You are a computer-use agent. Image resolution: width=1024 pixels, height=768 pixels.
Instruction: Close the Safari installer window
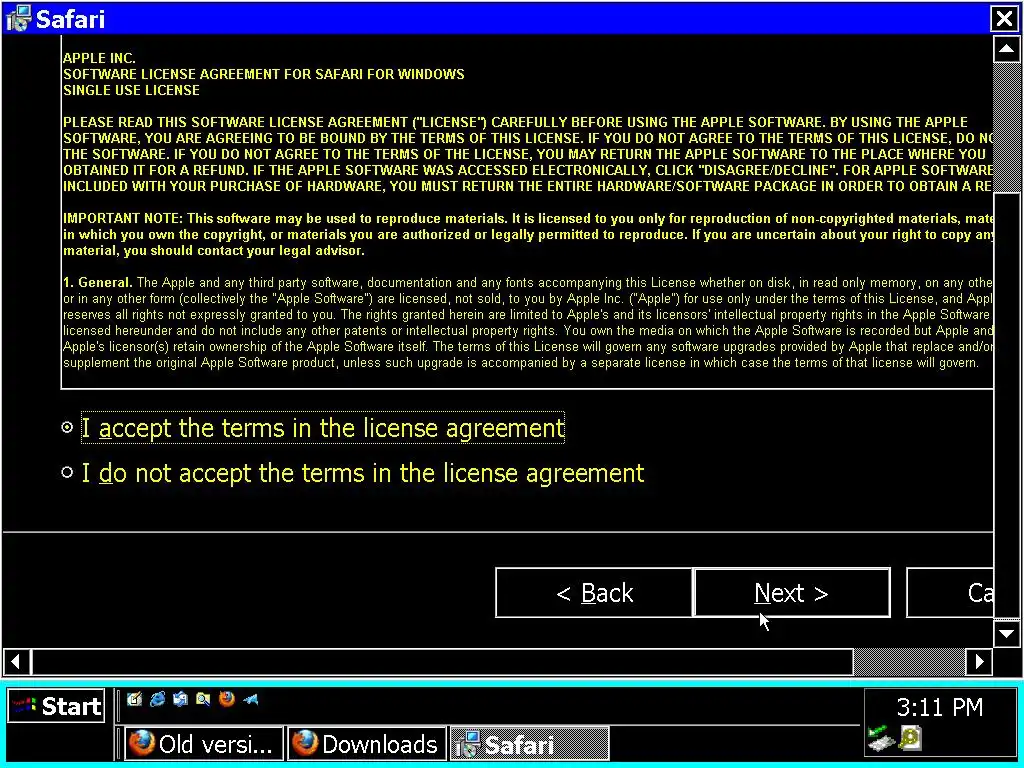pos(1004,18)
